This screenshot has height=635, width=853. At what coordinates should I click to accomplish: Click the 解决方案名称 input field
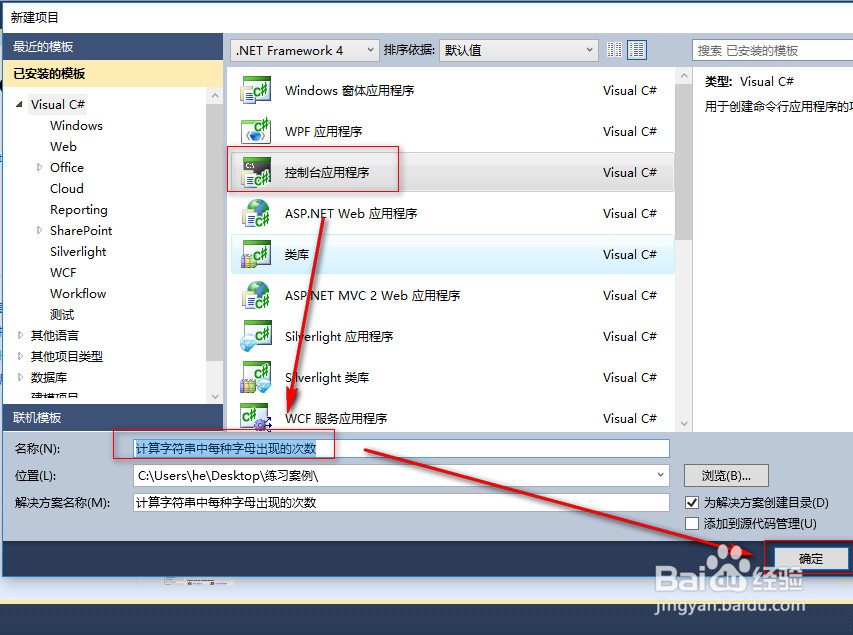click(x=401, y=502)
